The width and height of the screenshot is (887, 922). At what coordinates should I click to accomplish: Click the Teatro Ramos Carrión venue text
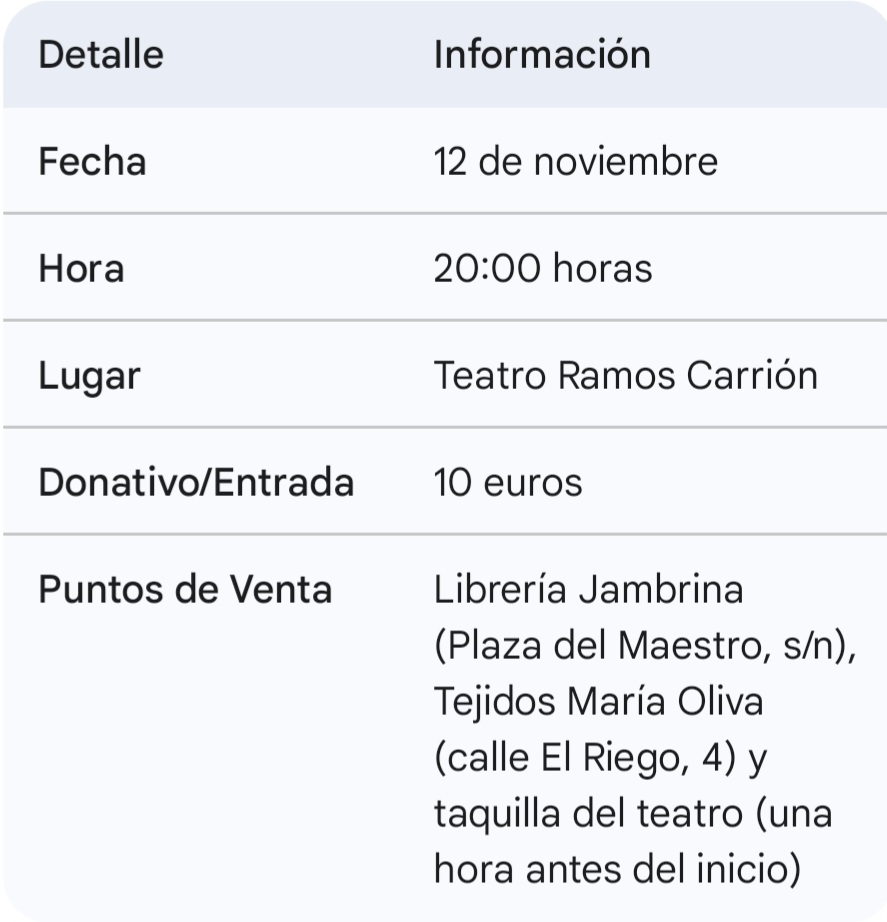pyautogui.click(x=625, y=376)
